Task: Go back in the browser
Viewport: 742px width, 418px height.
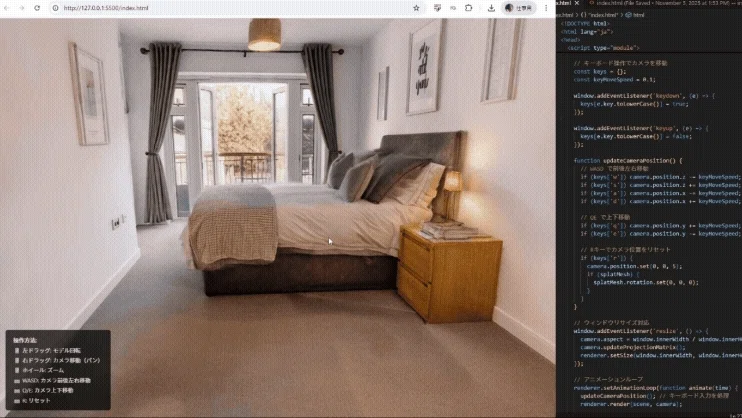Action: tap(7, 8)
